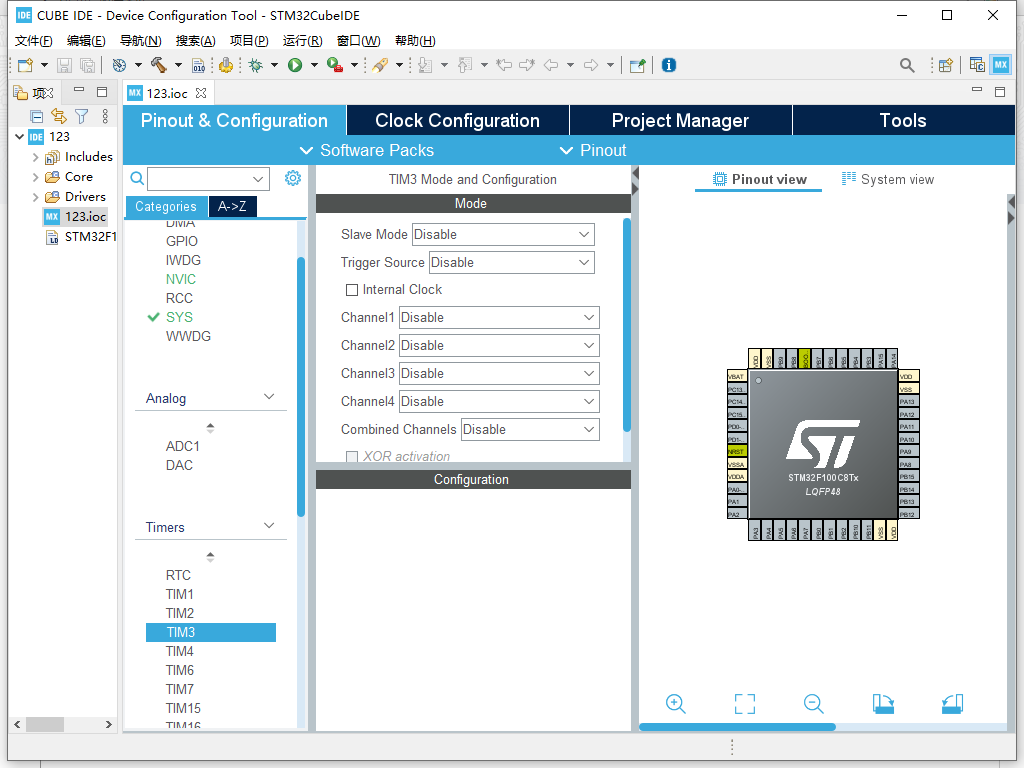Open the Slave Mode dropdown
This screenshot has width=1024, height=768.
coord(503,234)
